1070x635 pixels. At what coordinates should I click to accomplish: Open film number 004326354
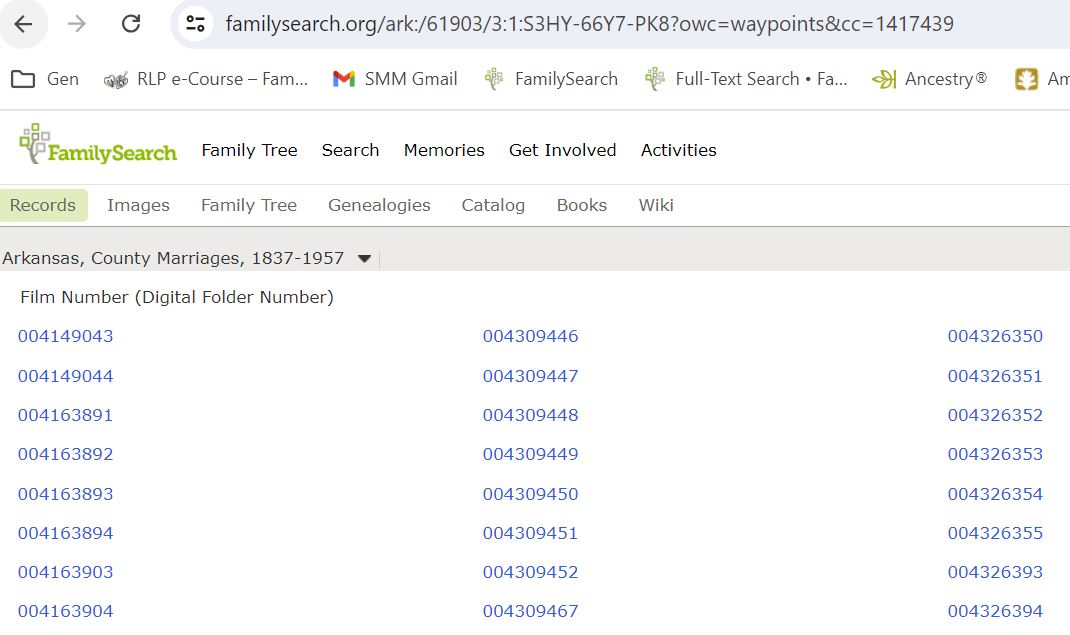pyautogui.click(x=995, y=494)
